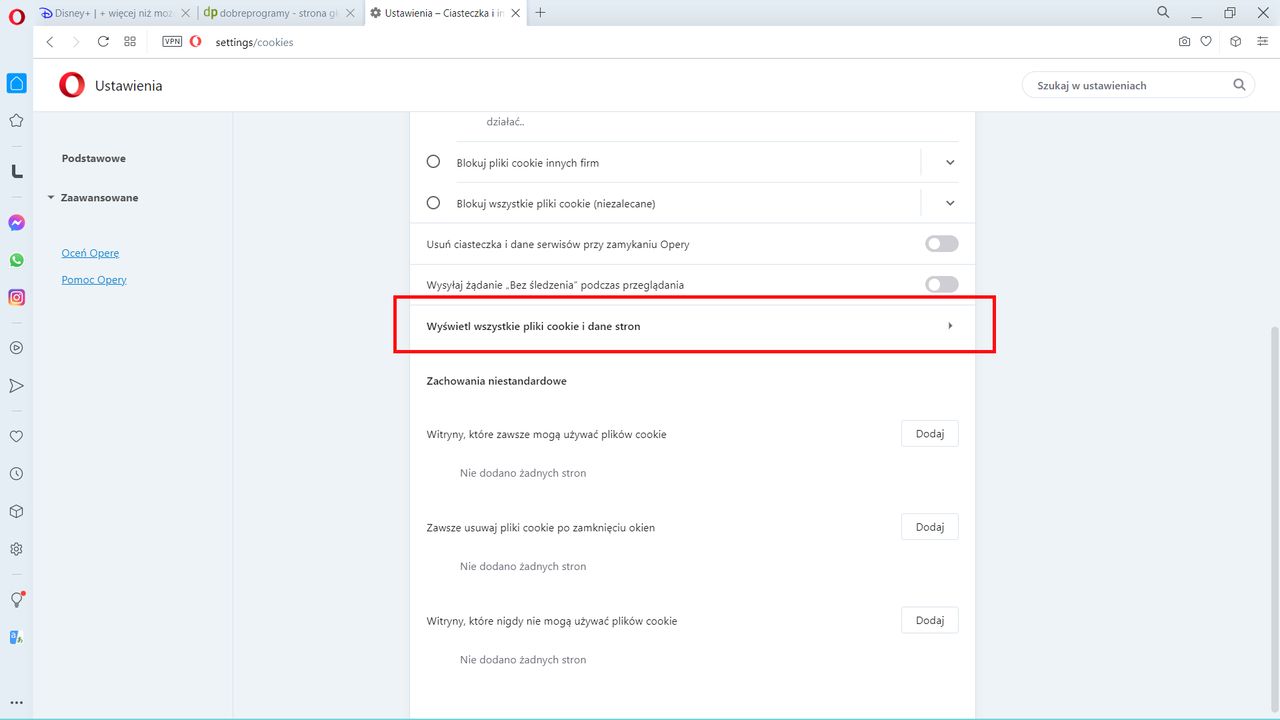
Task: Toggle 'Usuń ciasteczka i dane serwisów' switch
Action: 942,244
